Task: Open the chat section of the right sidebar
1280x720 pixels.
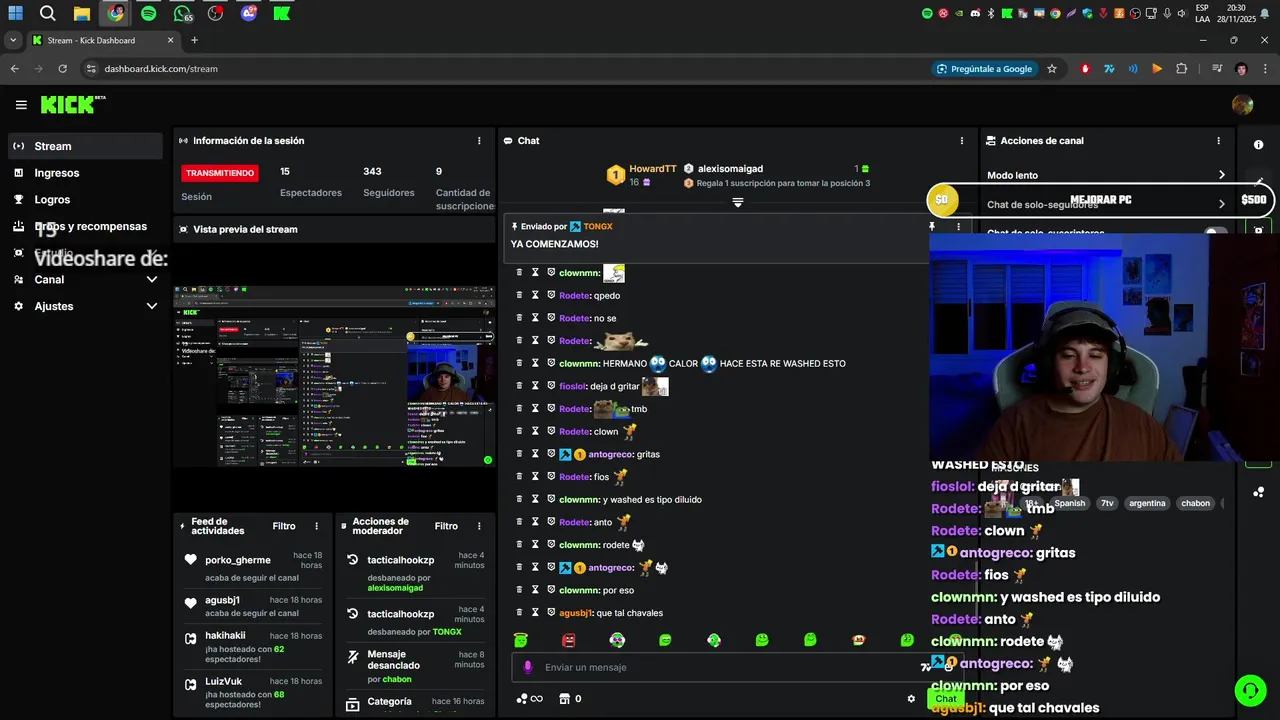Action: [x=1258, y=492]
